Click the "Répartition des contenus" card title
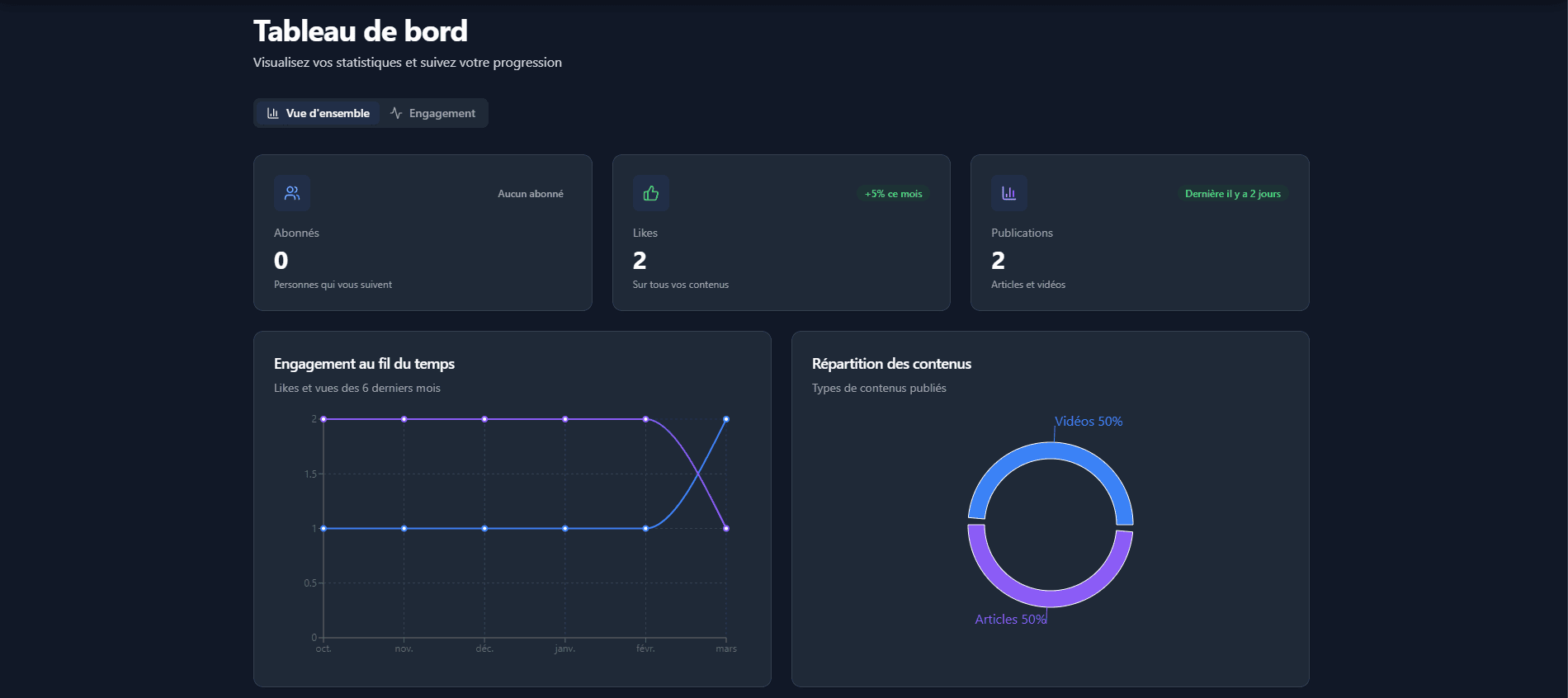The width and height of the screenshot is (1568, 698). click(x=891, y=364)
